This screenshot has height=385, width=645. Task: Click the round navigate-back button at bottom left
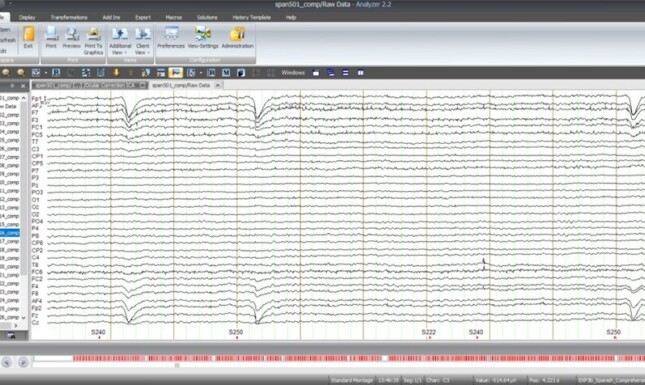[6, 362]
